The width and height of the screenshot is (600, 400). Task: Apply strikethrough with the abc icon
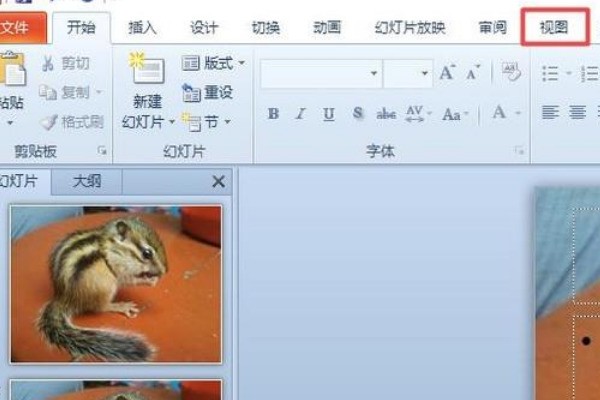pos(386,114)
